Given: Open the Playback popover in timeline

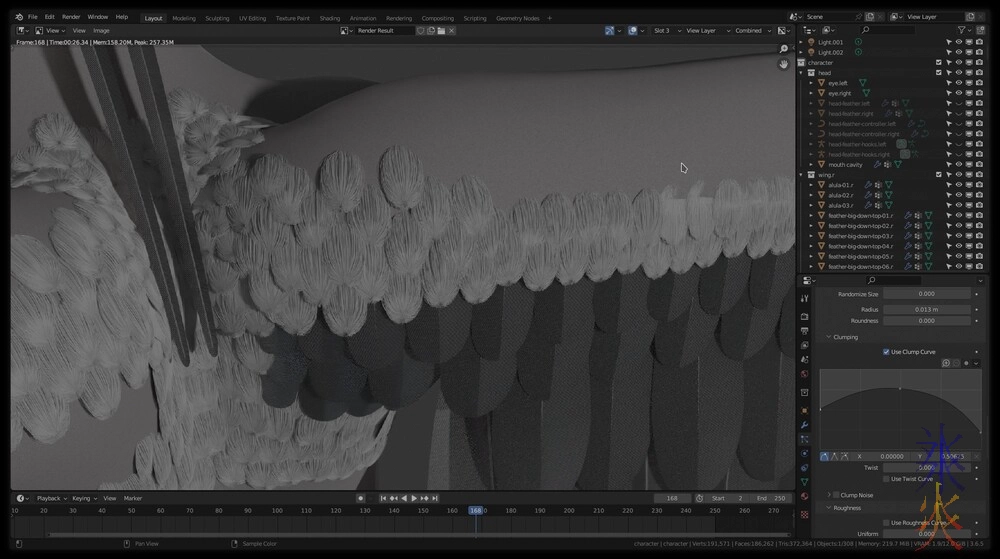Looking at the screenshot, I should [50, 498].
